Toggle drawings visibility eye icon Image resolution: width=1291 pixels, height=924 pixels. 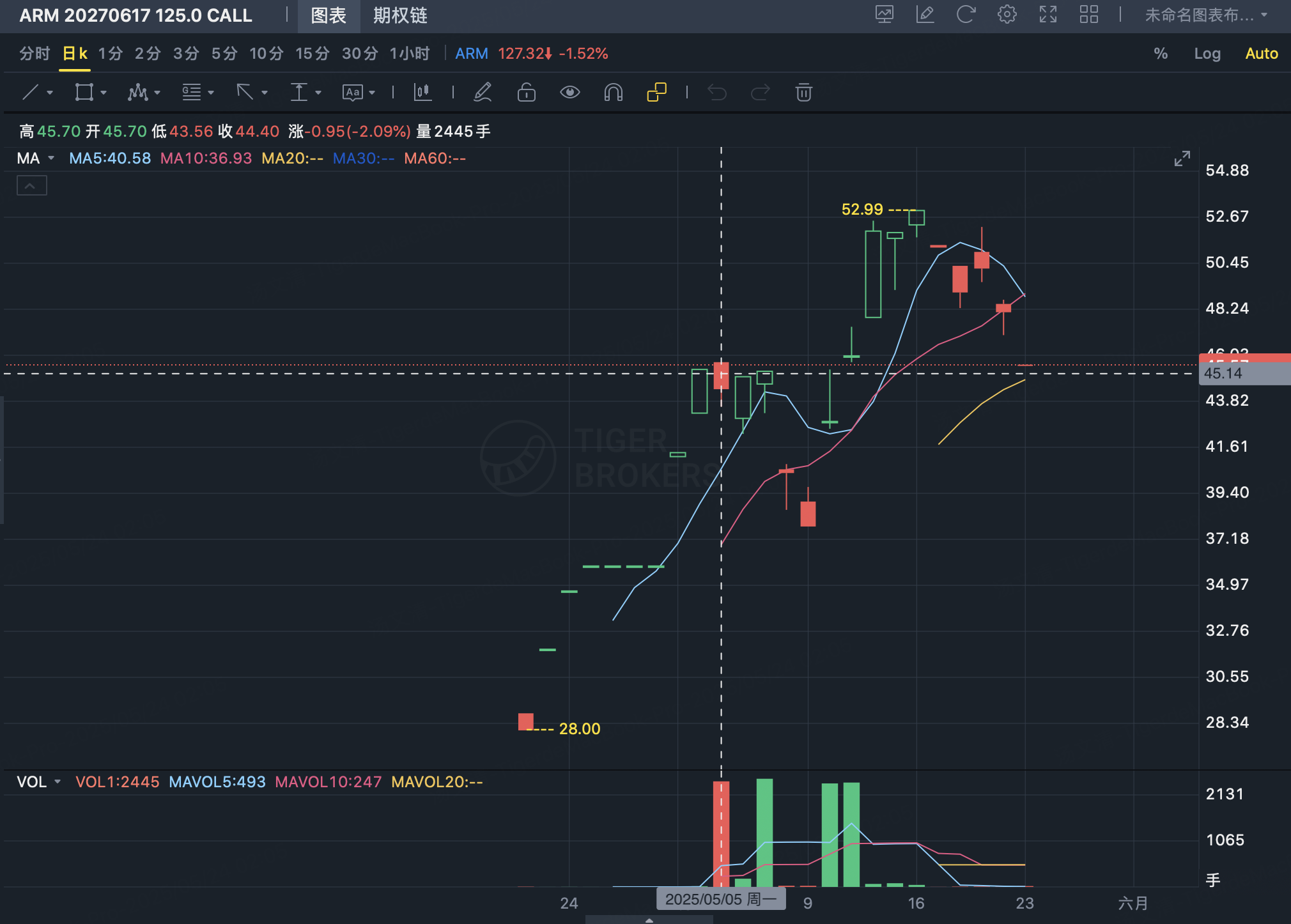point(569,93)
